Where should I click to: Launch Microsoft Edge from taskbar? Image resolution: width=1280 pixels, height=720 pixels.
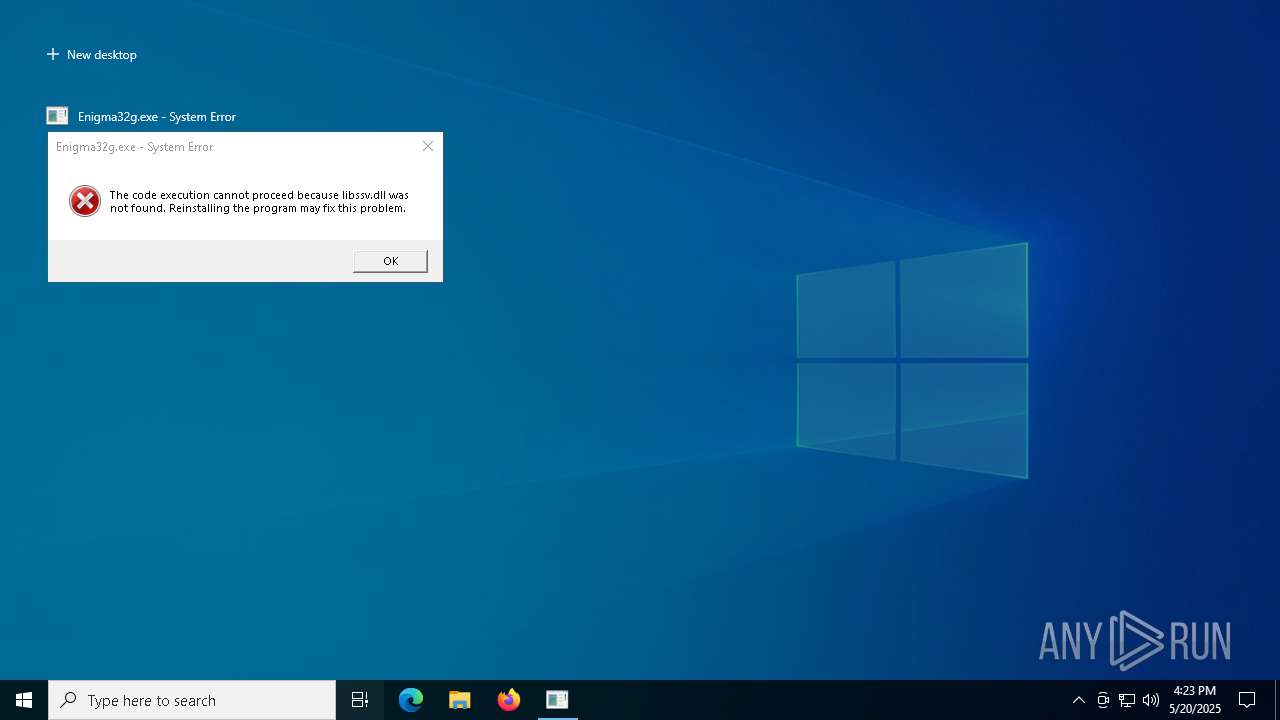(411, 700)
